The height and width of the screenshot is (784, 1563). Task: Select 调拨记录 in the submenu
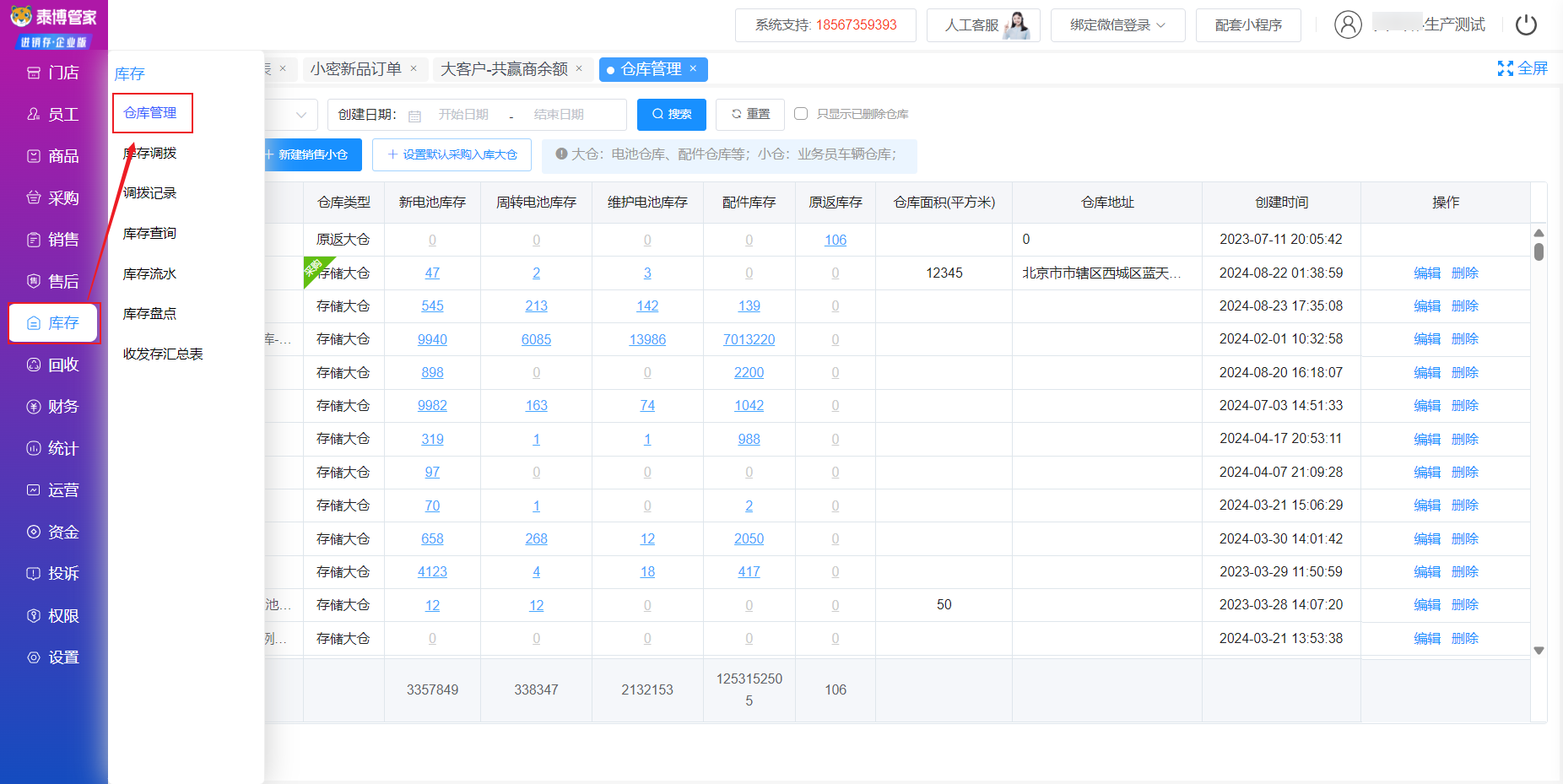tap(150, 193)
